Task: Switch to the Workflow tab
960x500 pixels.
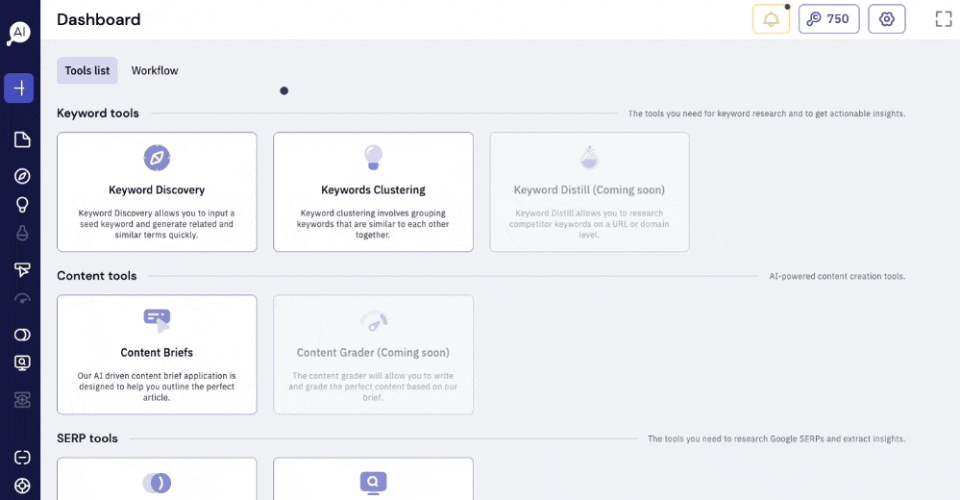Action: (x=154, y=70)
